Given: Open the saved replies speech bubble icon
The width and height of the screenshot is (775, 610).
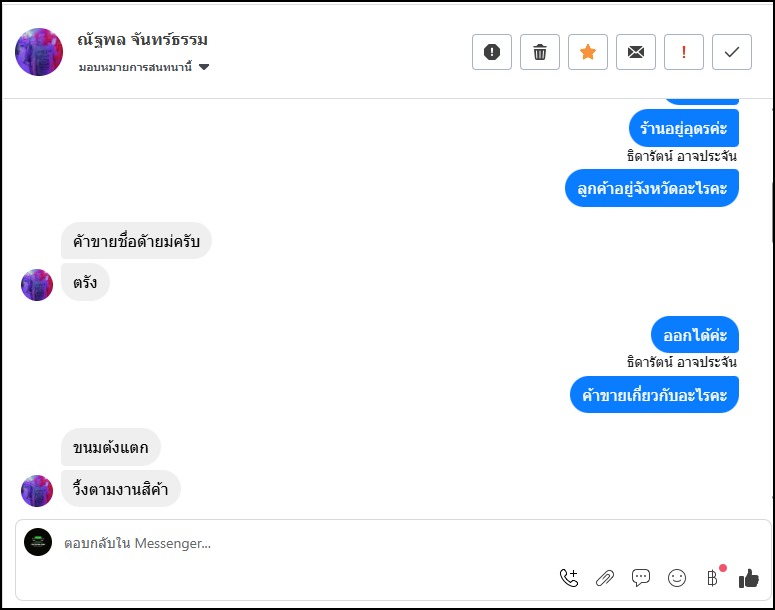Looking at the screenshot, I should pyautogui.click(x=641, y=577).
